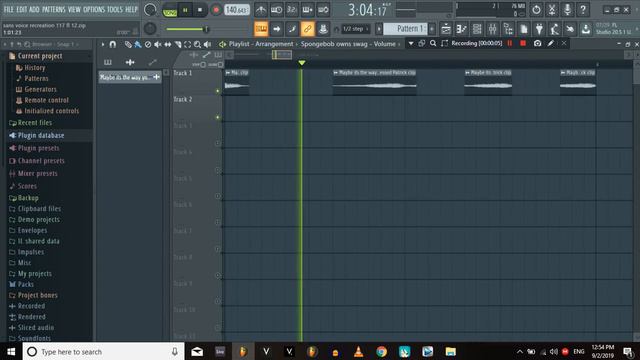Select Plugin database in browser
Image resolution: width=640 pixels, height=360 pixels.
pos(41,136)
